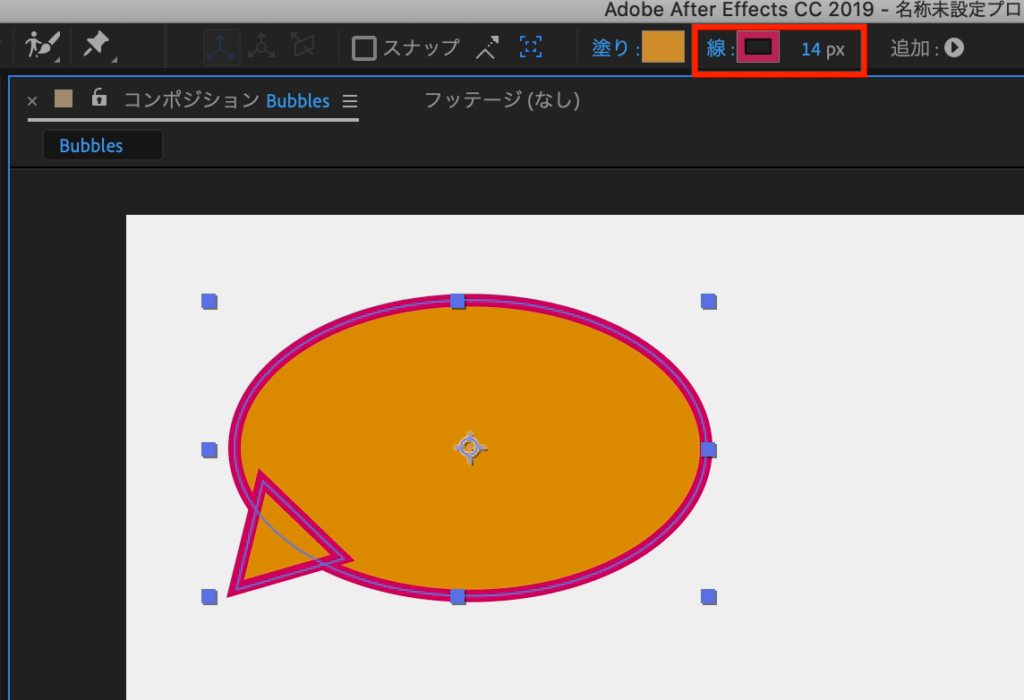This screenshot has height=700, width=1024.
Task: Click the top-right transform handle
Action: tap(709, 301)
